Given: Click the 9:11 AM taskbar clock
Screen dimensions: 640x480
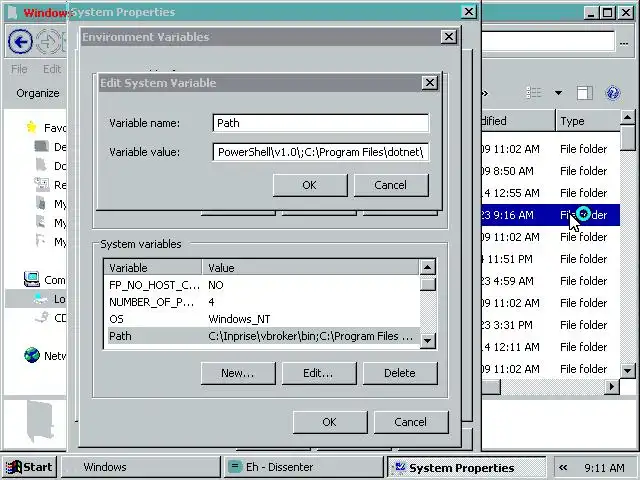Looking at the screenshot, I should click(604, 467).
